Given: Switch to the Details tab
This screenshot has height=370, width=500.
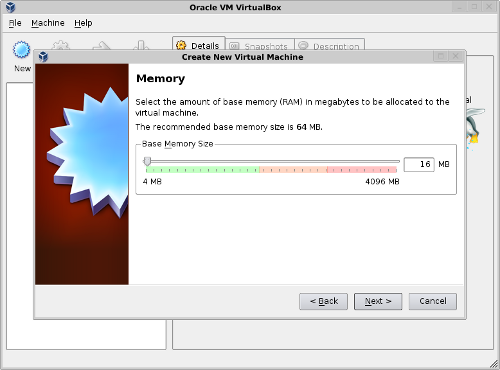Looking at the screenshot, I should (x=199, y=44).
